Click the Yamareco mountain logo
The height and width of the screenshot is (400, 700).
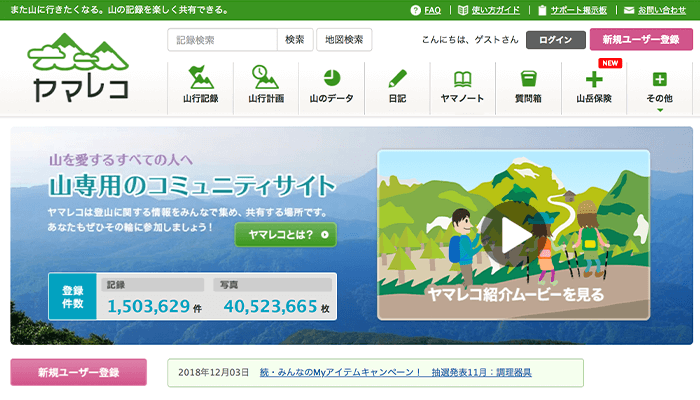pos(78,67)
